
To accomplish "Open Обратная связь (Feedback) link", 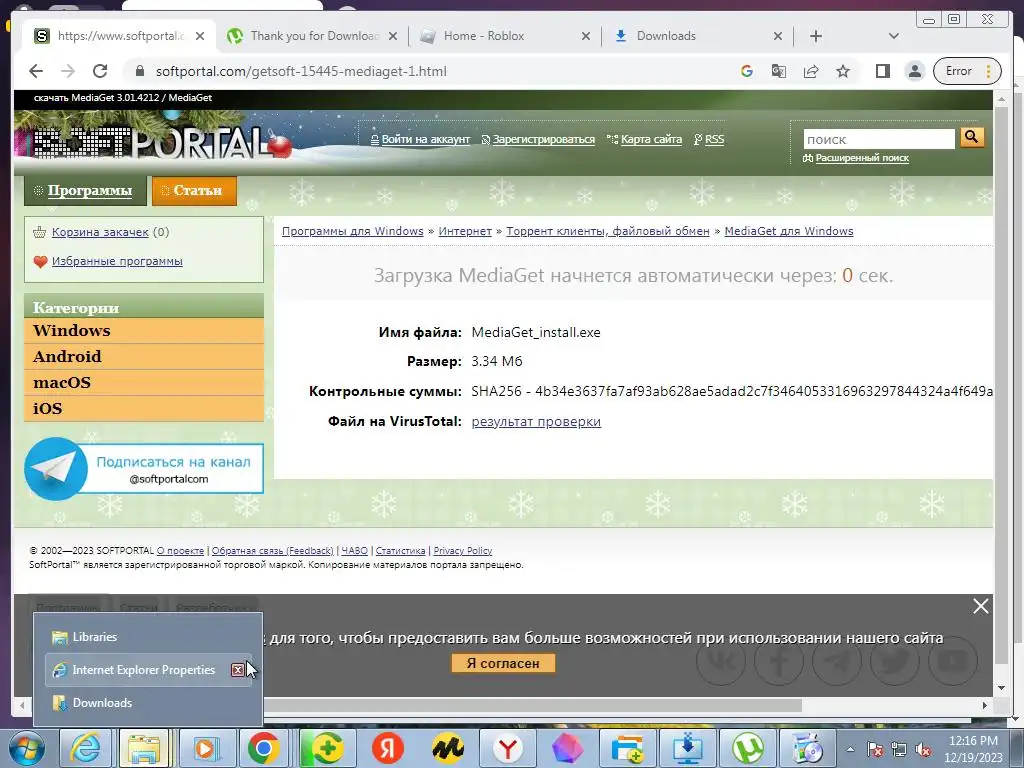I will click(x=272, y=551).
